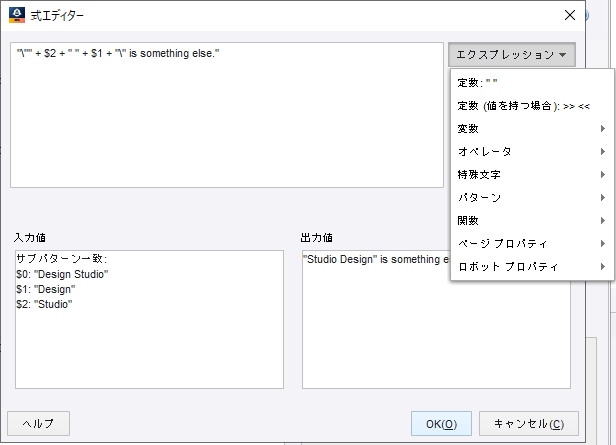
Task: Open the 特殊文字 submenu
Action: [532, 175]
